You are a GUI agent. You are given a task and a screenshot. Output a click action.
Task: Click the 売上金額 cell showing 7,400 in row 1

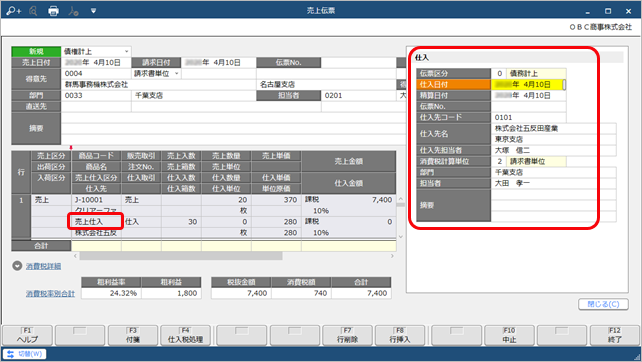(x=349, y=200)
